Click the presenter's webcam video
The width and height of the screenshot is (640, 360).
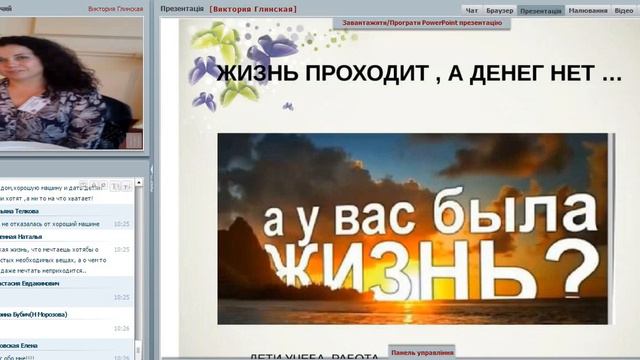(71, 83)
